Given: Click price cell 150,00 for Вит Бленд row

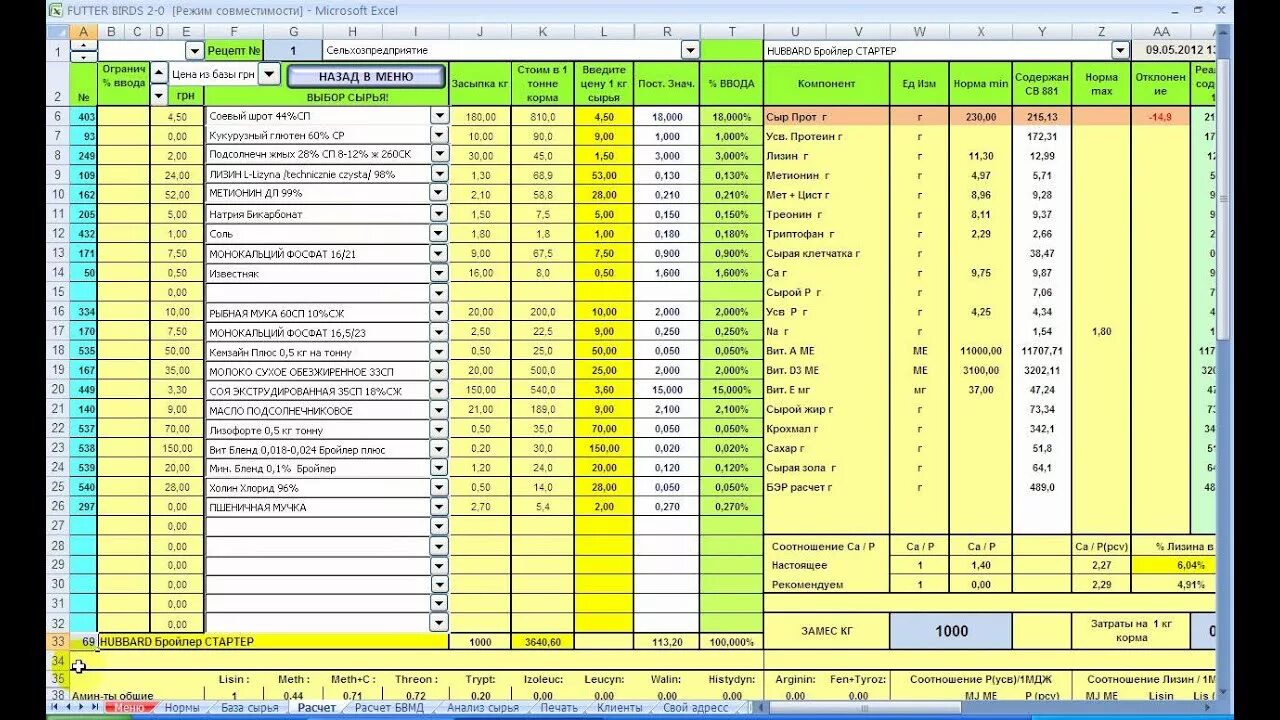Looking at the screenshot, I should [x=604, y=448].
